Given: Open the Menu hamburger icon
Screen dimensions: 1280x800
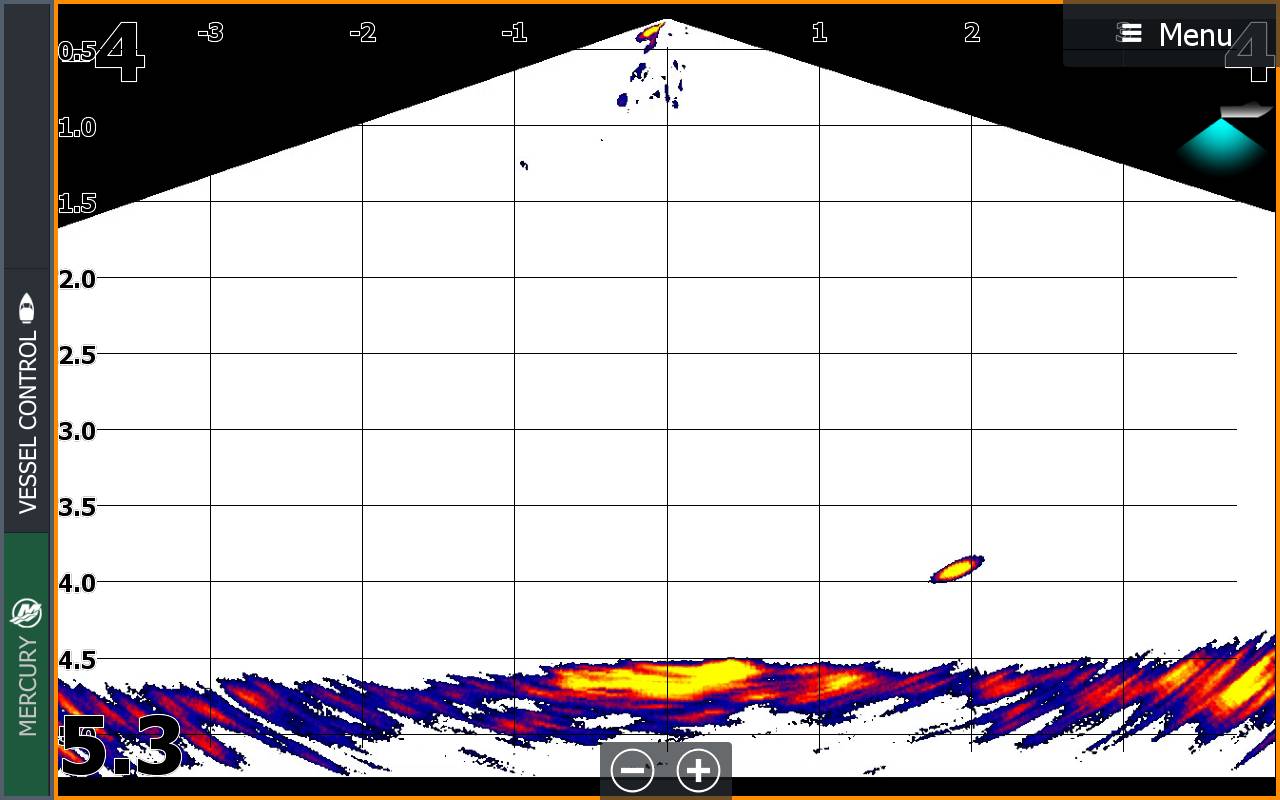Looking at the screenshot, I should 1131,34.
